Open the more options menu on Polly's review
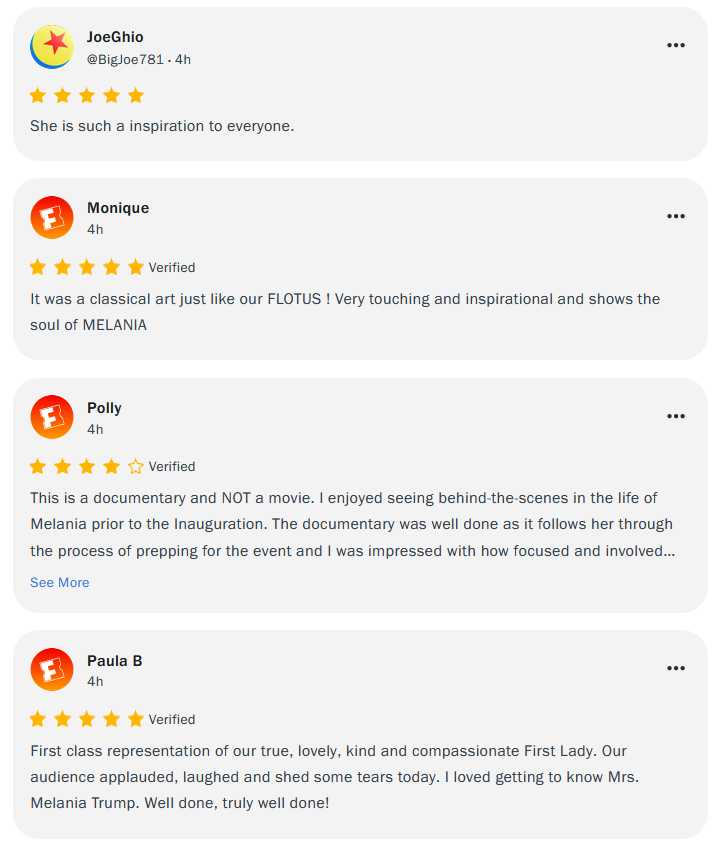Image resolution: width=718 pixels, height=851 pixels. pos(676,416)
